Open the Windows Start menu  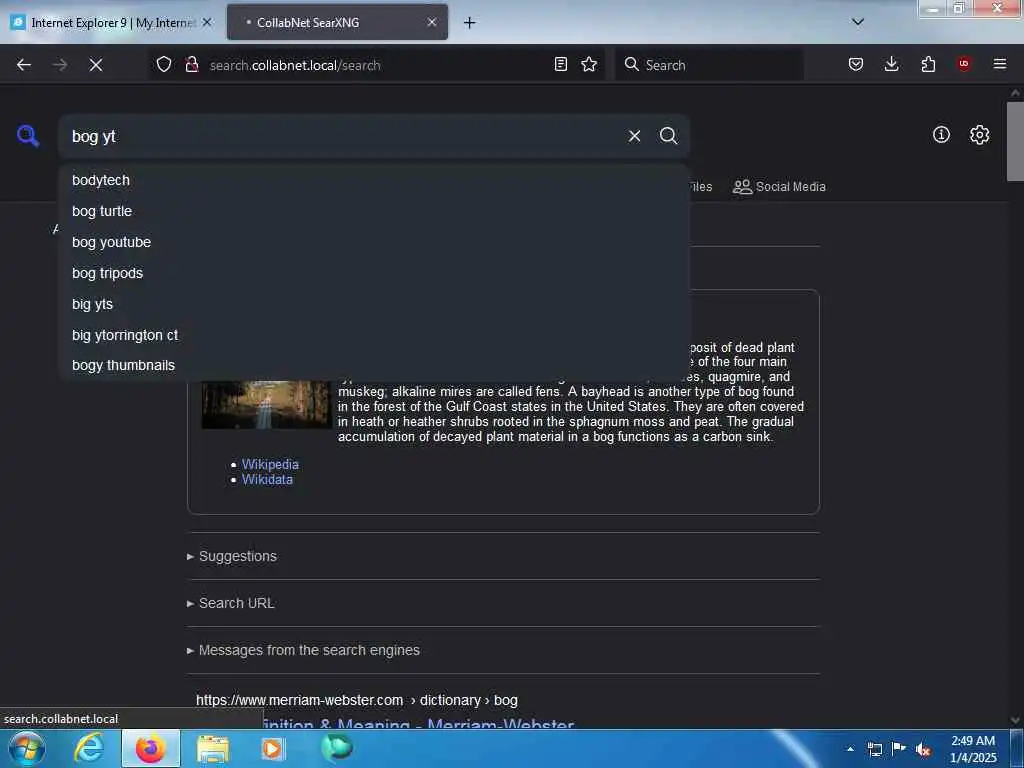click(x=27, y=748)
